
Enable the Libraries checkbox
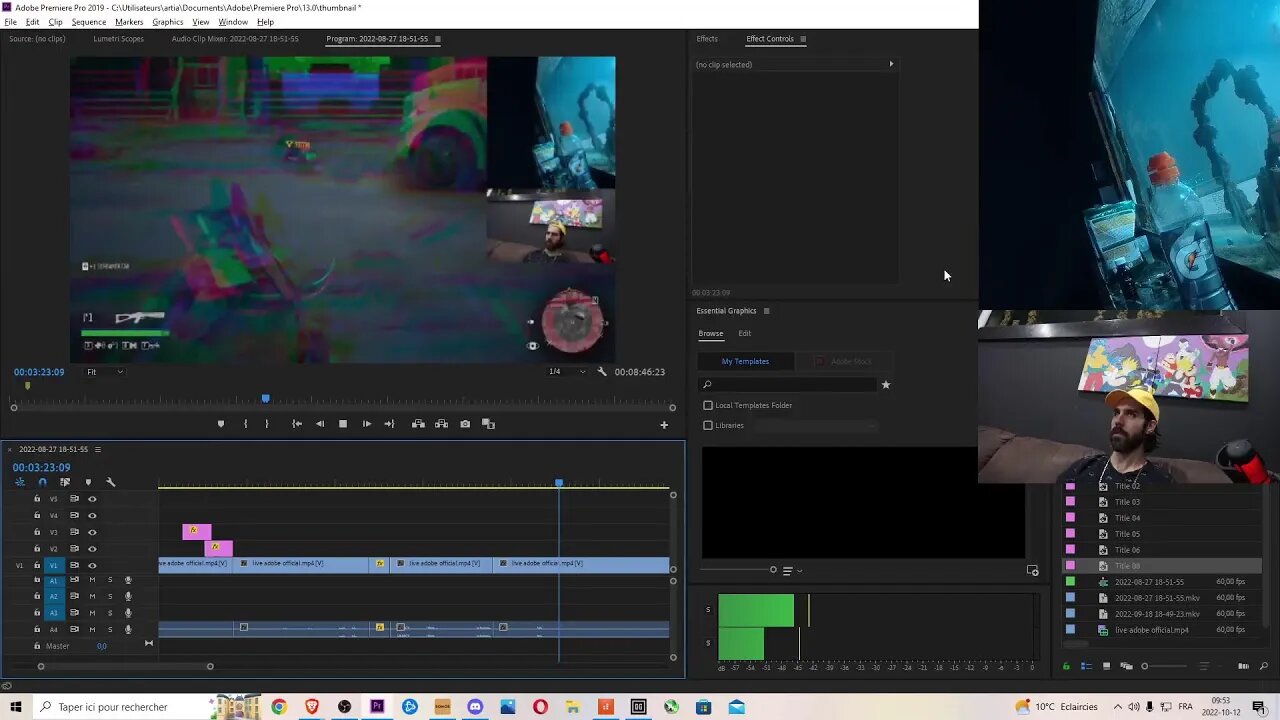pos(708,425)
